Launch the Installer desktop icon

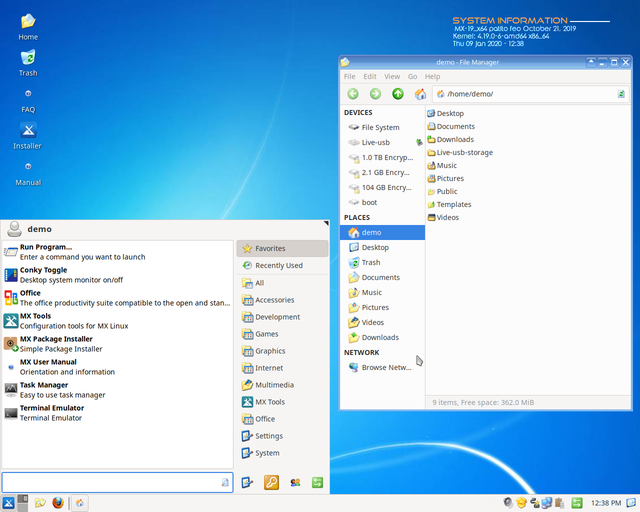coord(28,136)
